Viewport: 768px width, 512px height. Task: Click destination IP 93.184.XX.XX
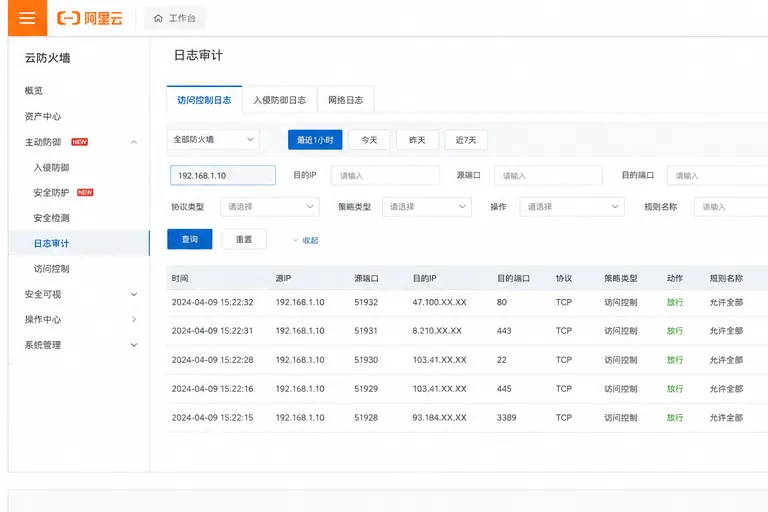(439, 417)
